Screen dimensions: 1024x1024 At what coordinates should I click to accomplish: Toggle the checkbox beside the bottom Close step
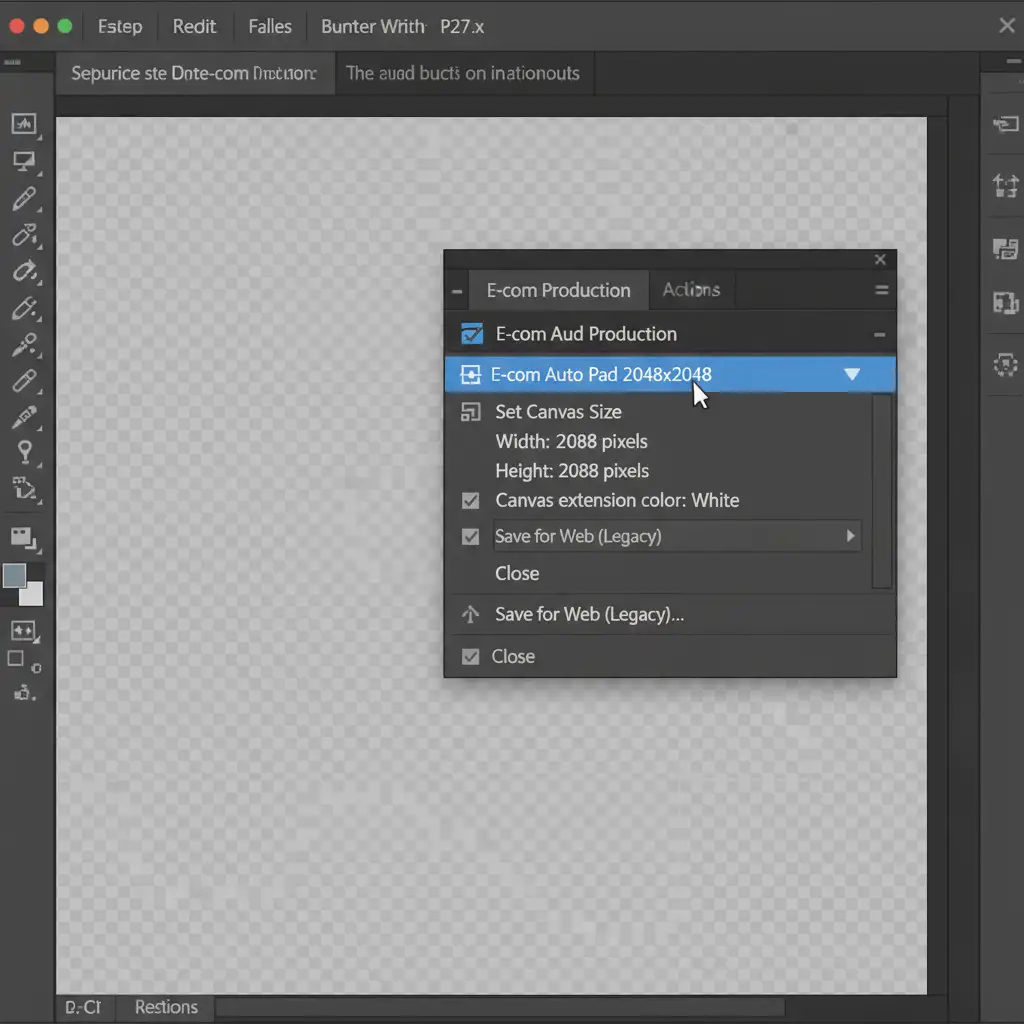pyautogui.click(x=470, y=657)
